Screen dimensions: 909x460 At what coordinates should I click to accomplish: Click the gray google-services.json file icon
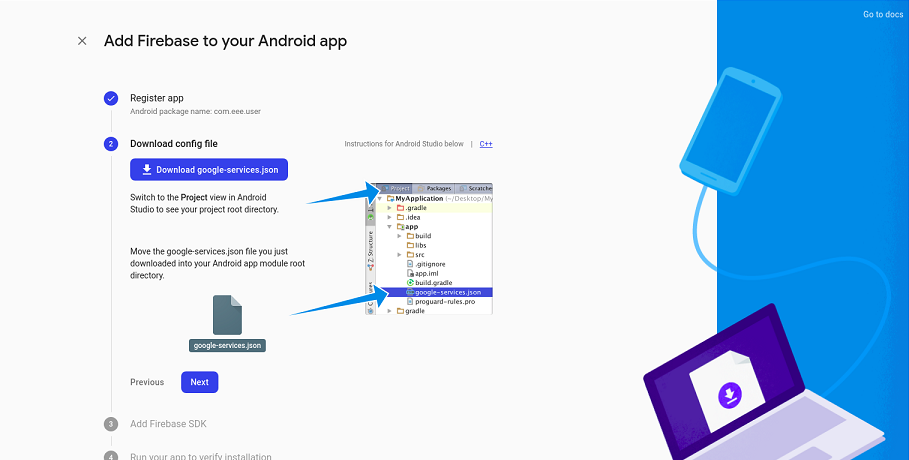point(227,315)
